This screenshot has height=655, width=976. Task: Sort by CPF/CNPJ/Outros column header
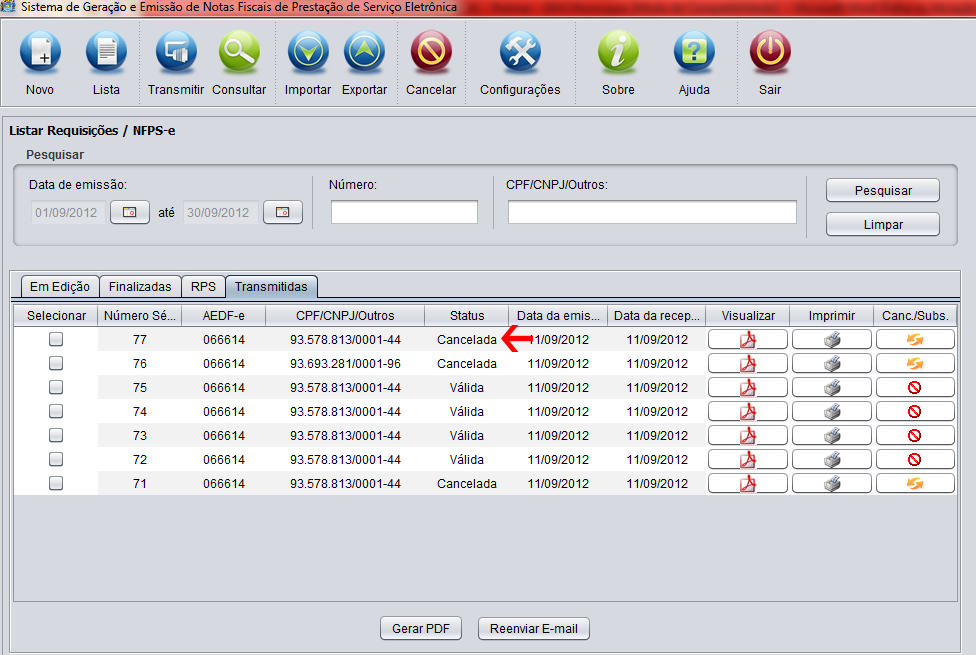point(345,316)
